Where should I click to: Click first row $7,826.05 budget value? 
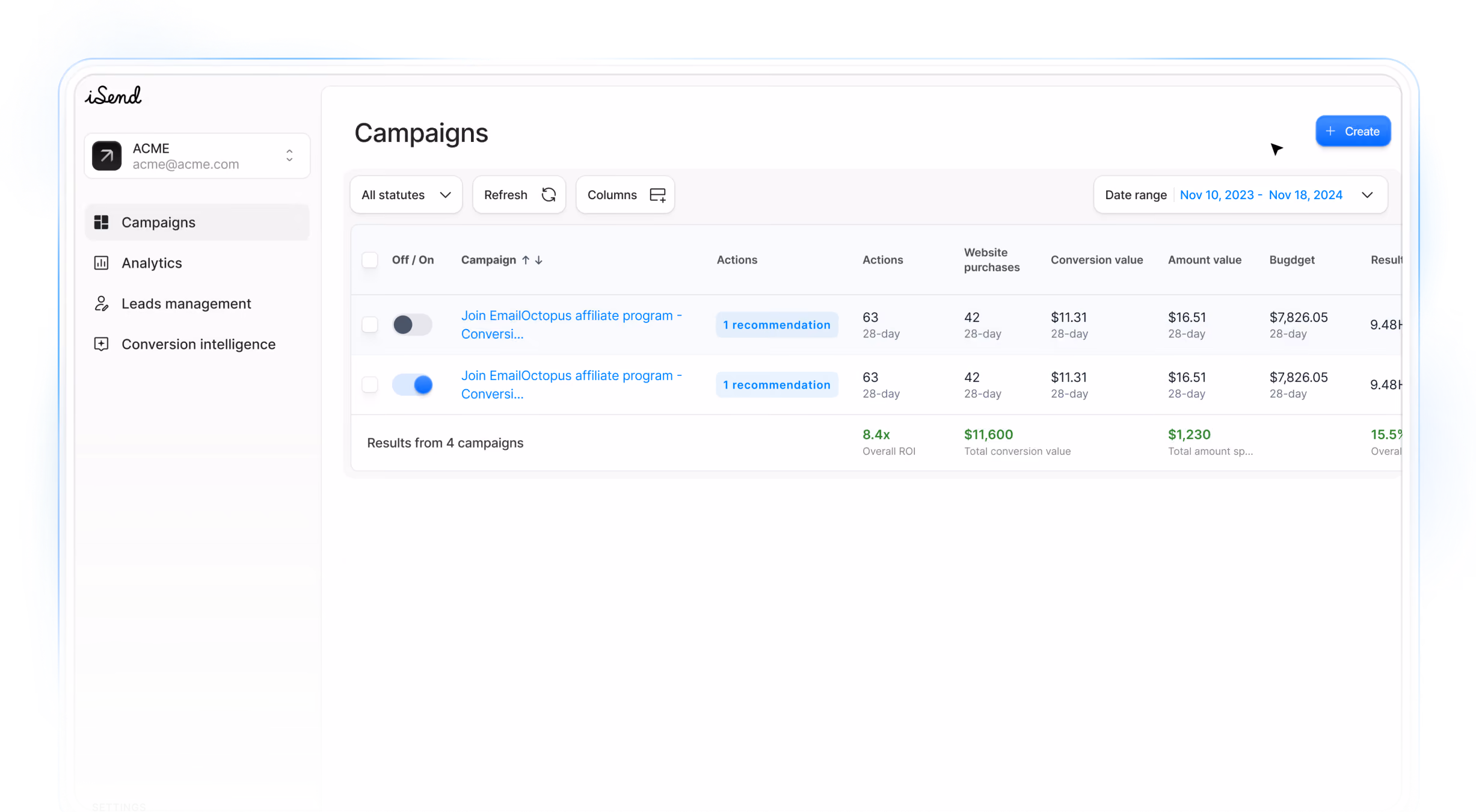tap(1298, 317)
